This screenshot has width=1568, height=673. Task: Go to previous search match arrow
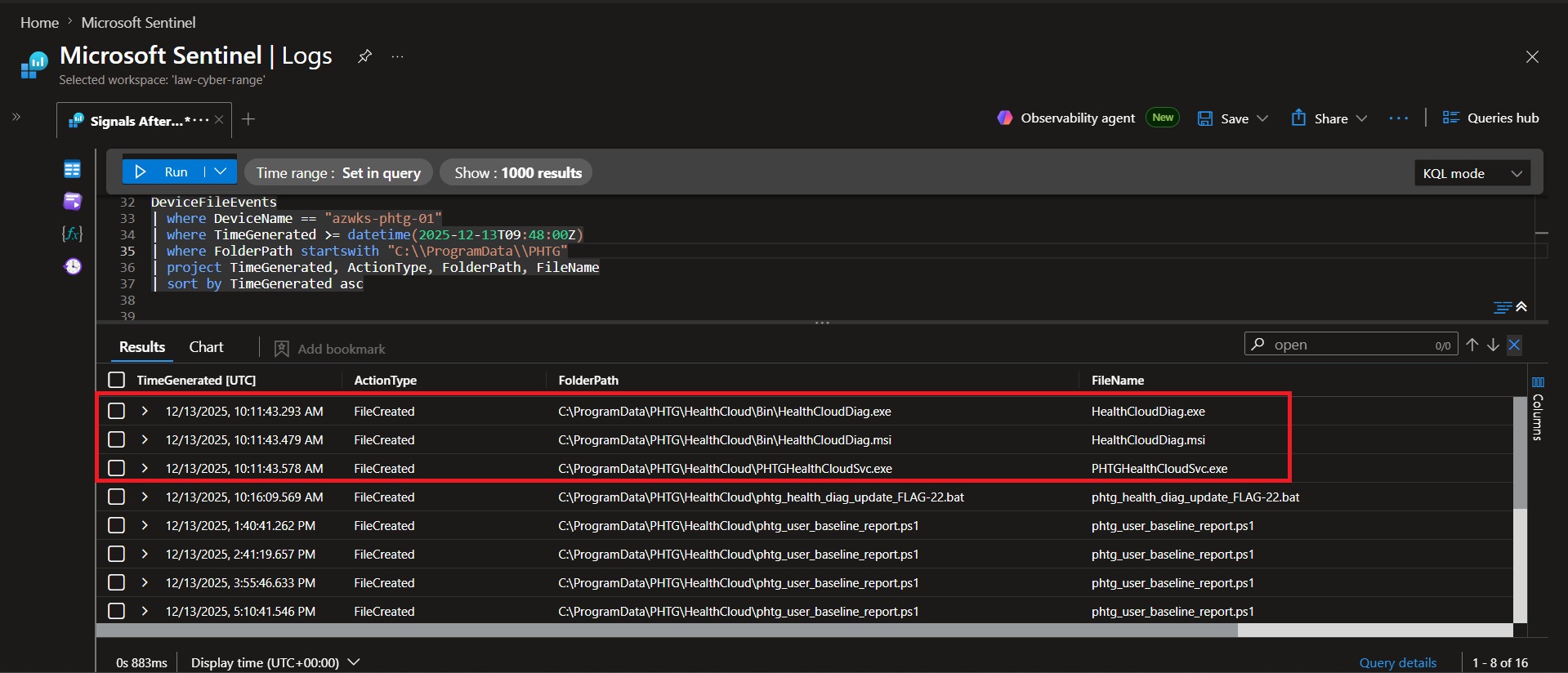[1472, 345]
